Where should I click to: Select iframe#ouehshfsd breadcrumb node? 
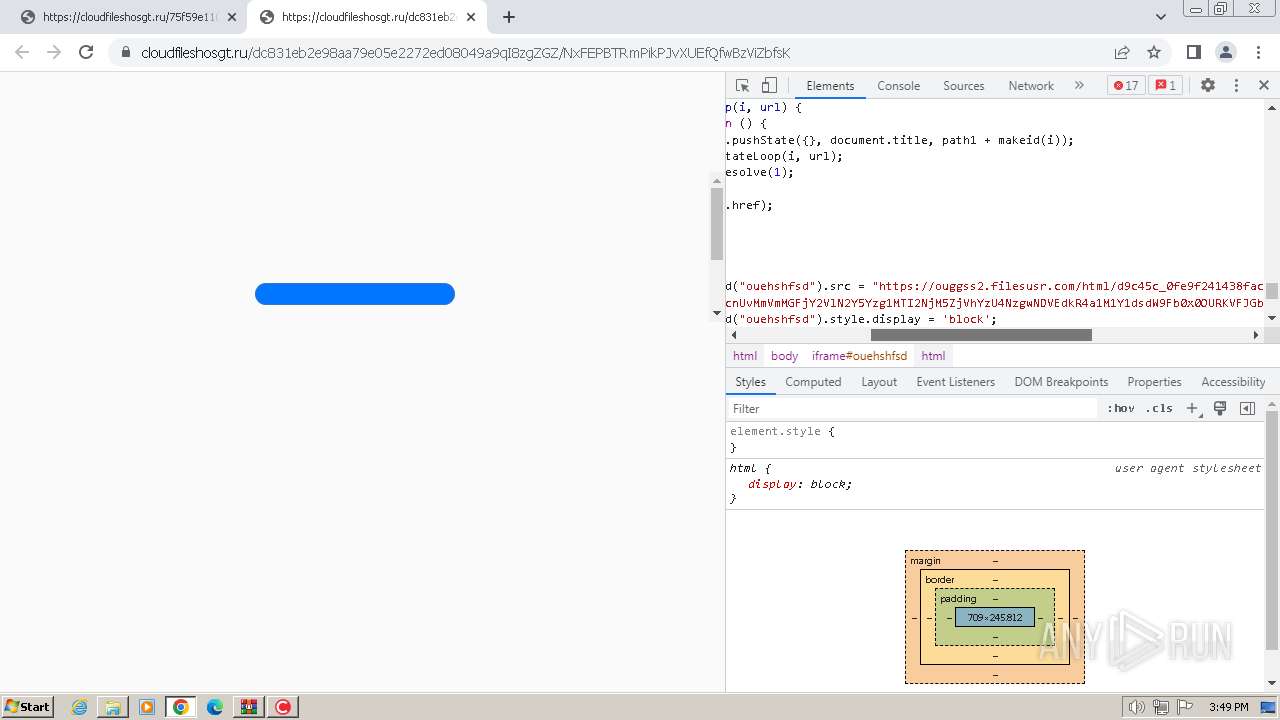pos(859,356)
